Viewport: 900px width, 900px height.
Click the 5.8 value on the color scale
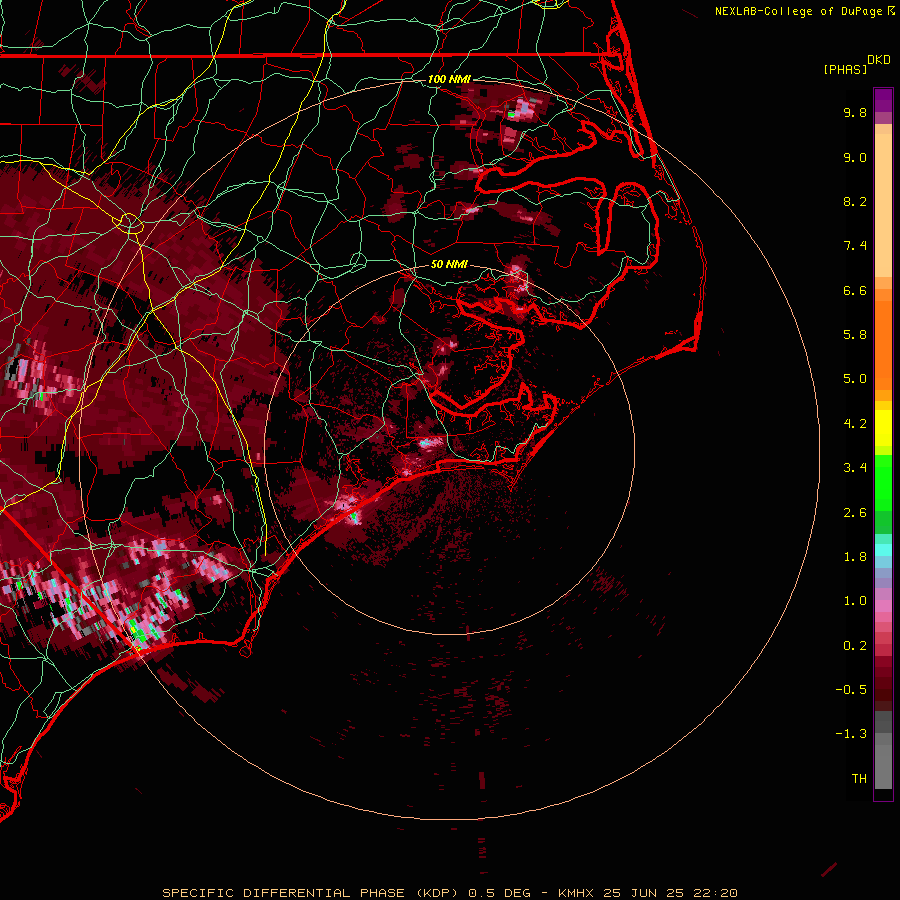tap(855, 335)
